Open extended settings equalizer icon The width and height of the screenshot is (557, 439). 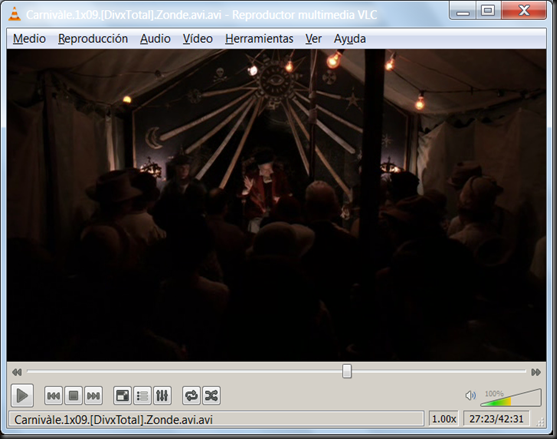click(x=162, y=395)
